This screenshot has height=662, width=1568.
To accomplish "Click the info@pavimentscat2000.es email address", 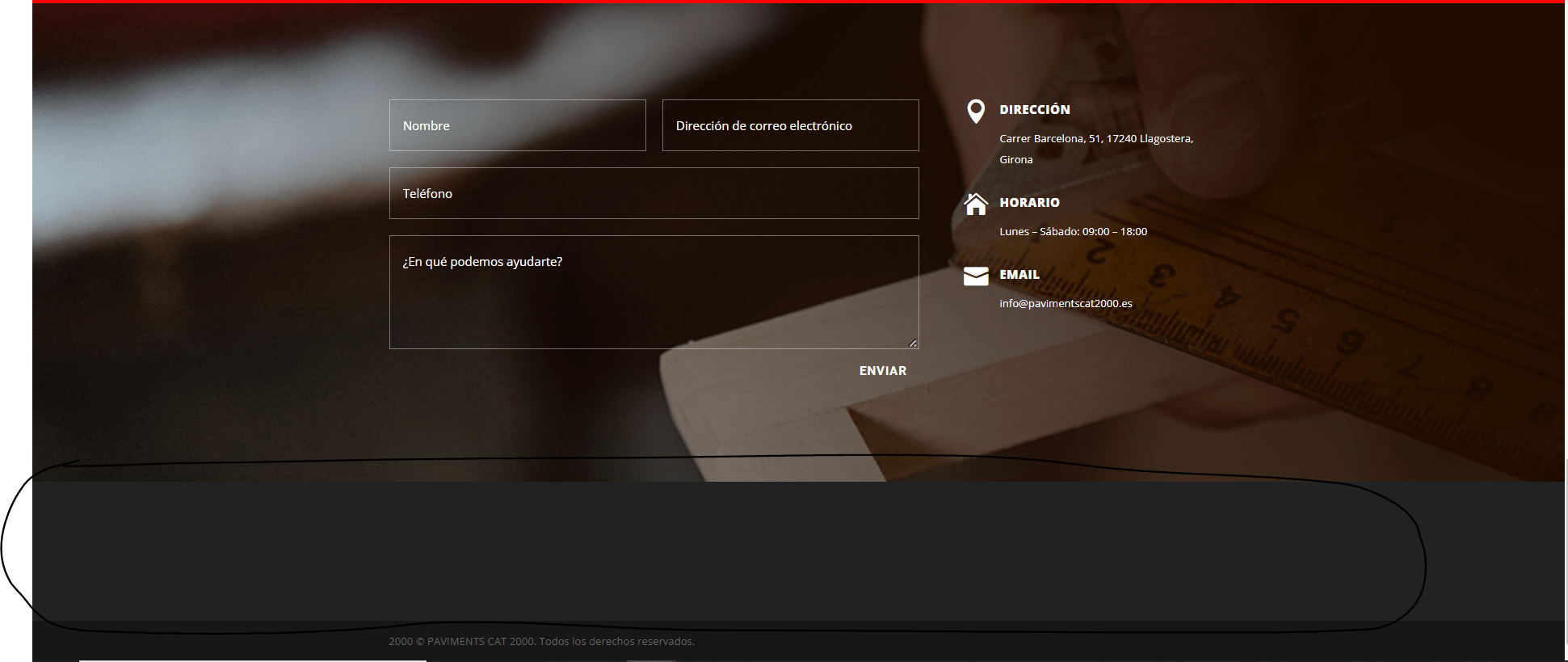I will click(1066, 303).
